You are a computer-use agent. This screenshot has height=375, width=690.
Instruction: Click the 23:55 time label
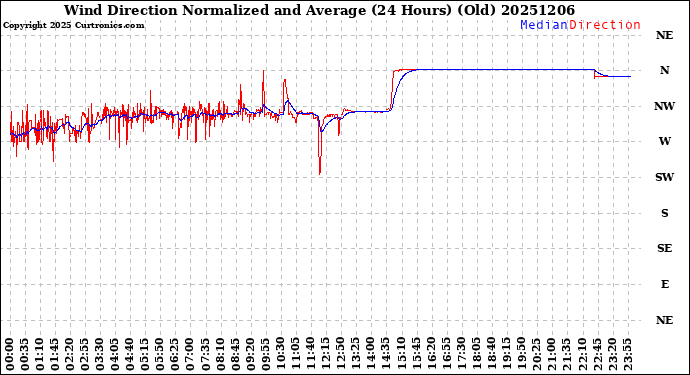[x=627, y=354]
